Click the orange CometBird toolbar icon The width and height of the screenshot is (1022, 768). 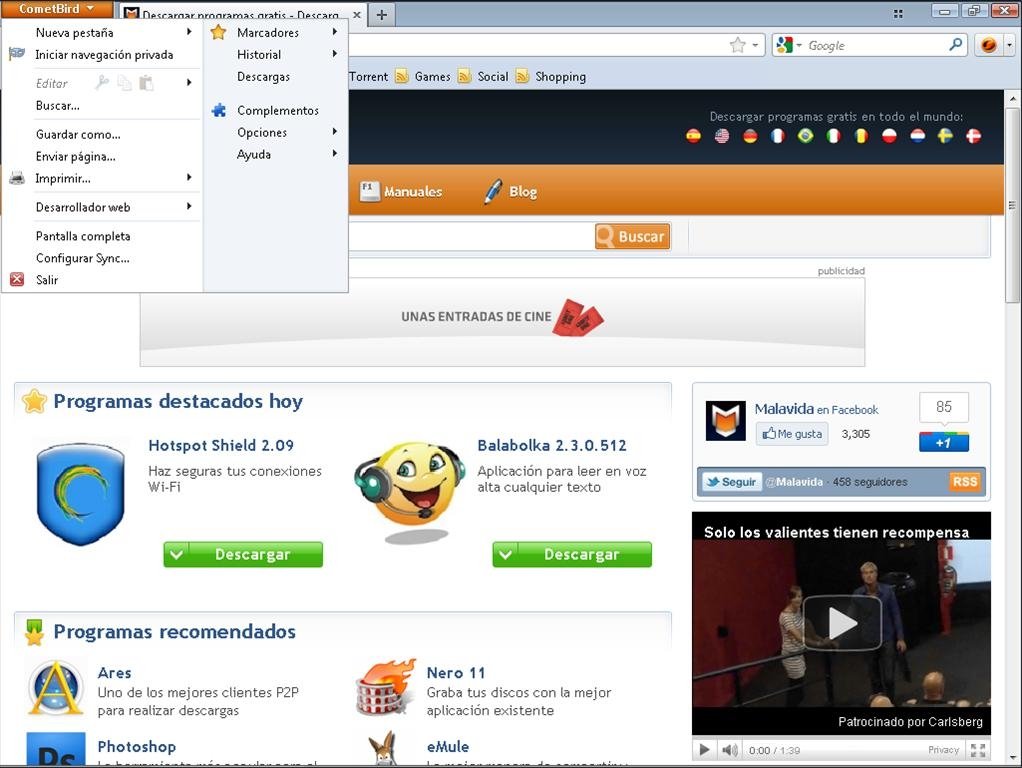pos(988,45)
